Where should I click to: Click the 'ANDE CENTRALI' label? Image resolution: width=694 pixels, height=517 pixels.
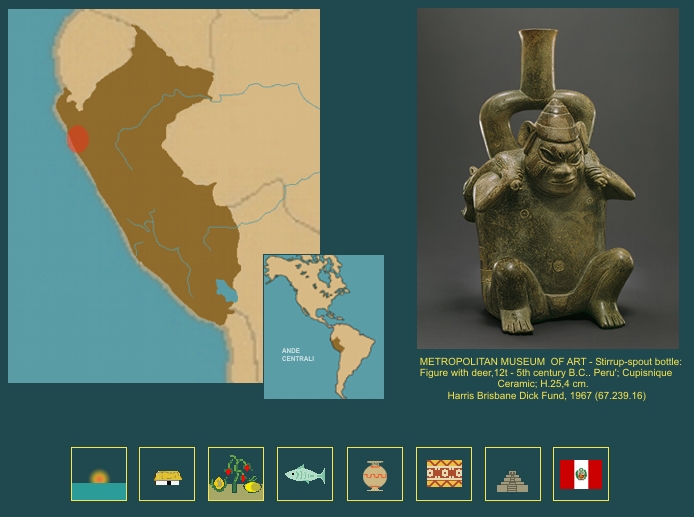pyautogui.click(x=298, y=355)
